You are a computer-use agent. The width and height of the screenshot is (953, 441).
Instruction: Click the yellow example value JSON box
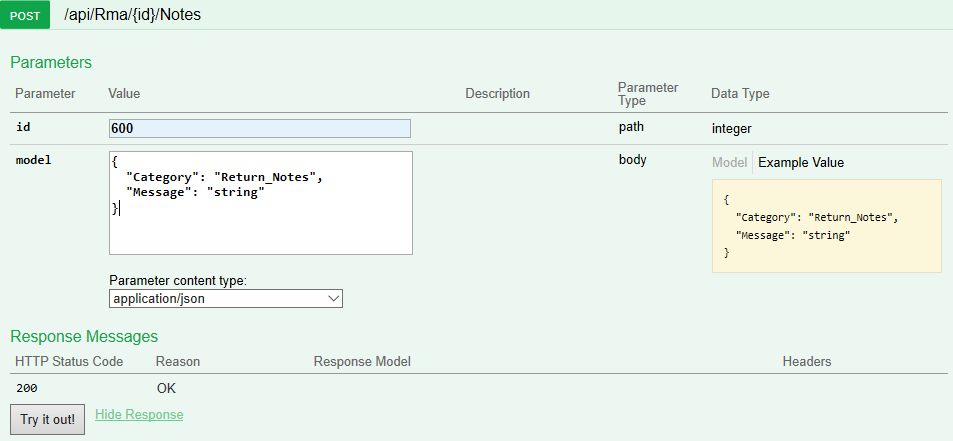coord(827,226)
